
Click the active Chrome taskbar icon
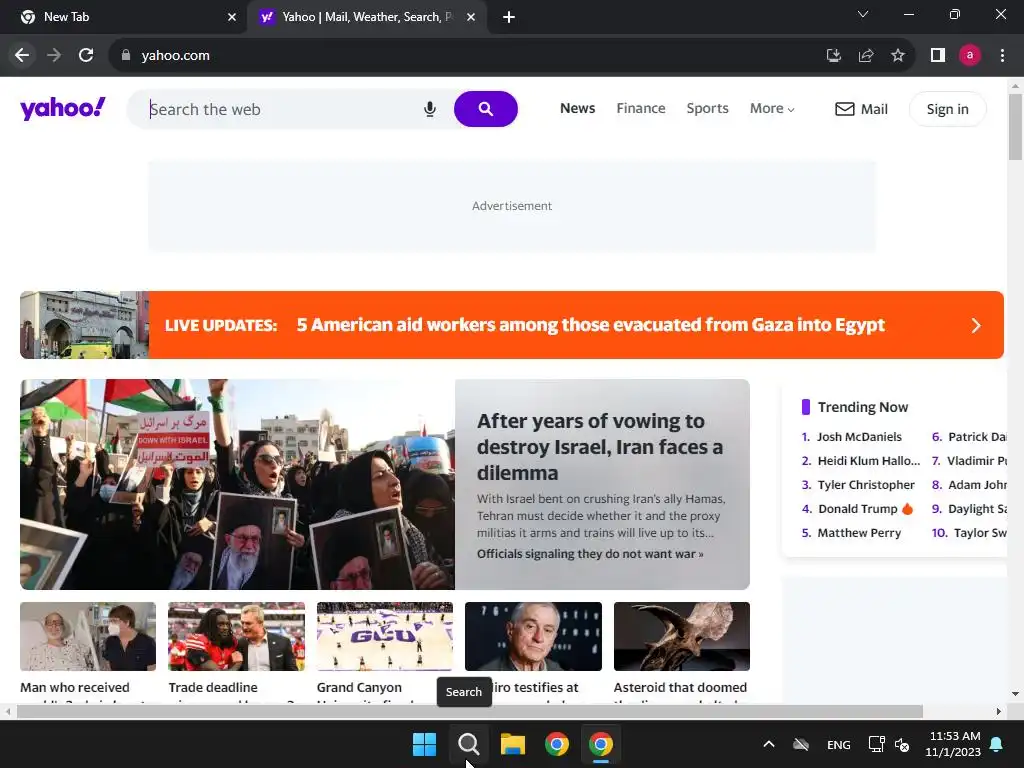point(601,744)
